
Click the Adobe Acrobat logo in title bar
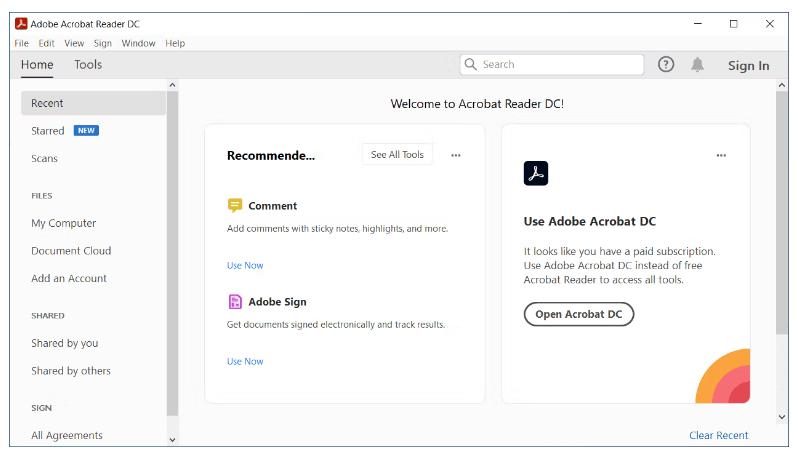(21, 24)
